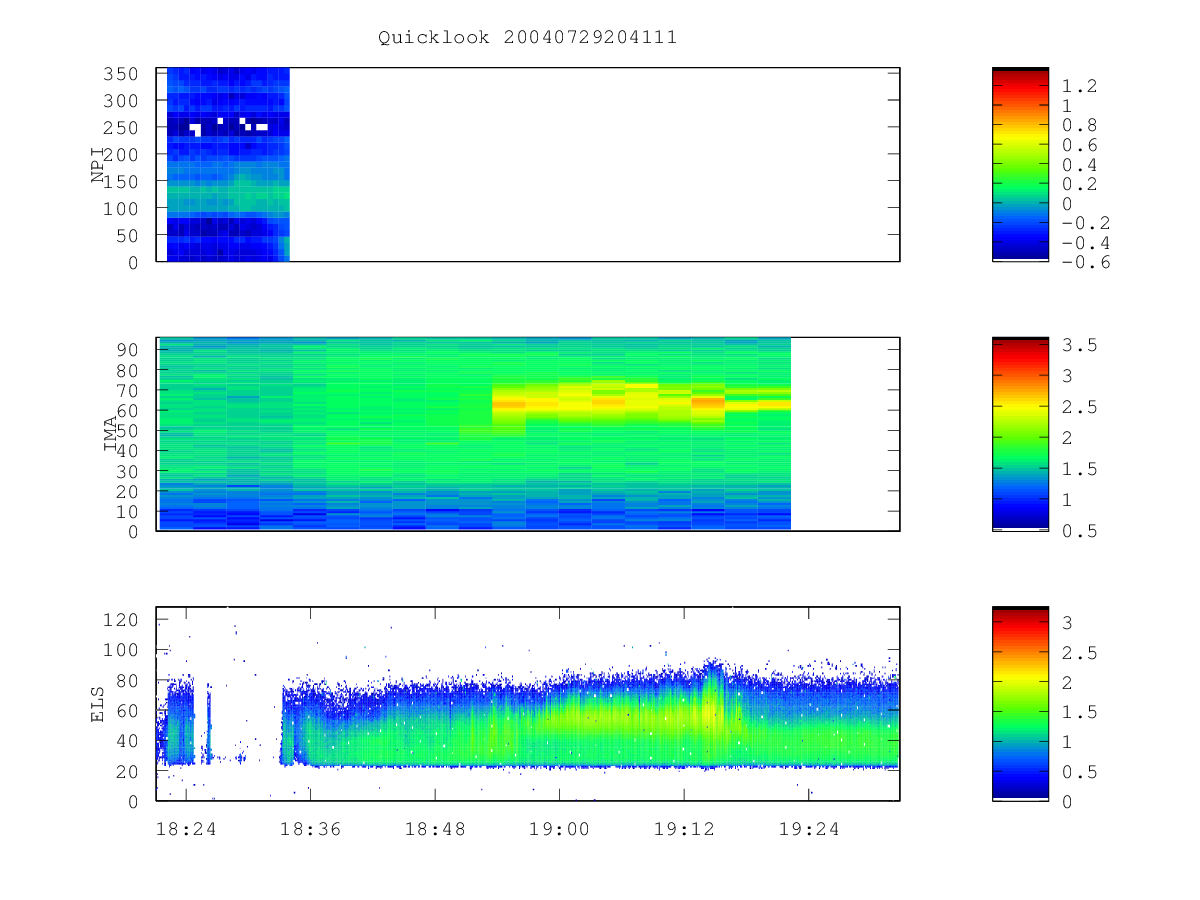Select the NPI axis label
Screen dimensions: 1200x900
[98, 165]
